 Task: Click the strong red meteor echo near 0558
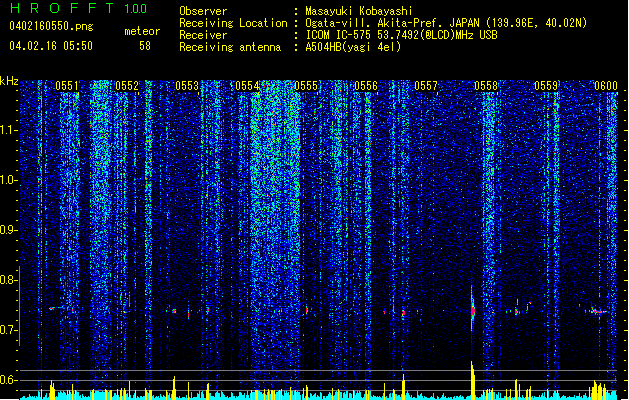tap(473, 310)
